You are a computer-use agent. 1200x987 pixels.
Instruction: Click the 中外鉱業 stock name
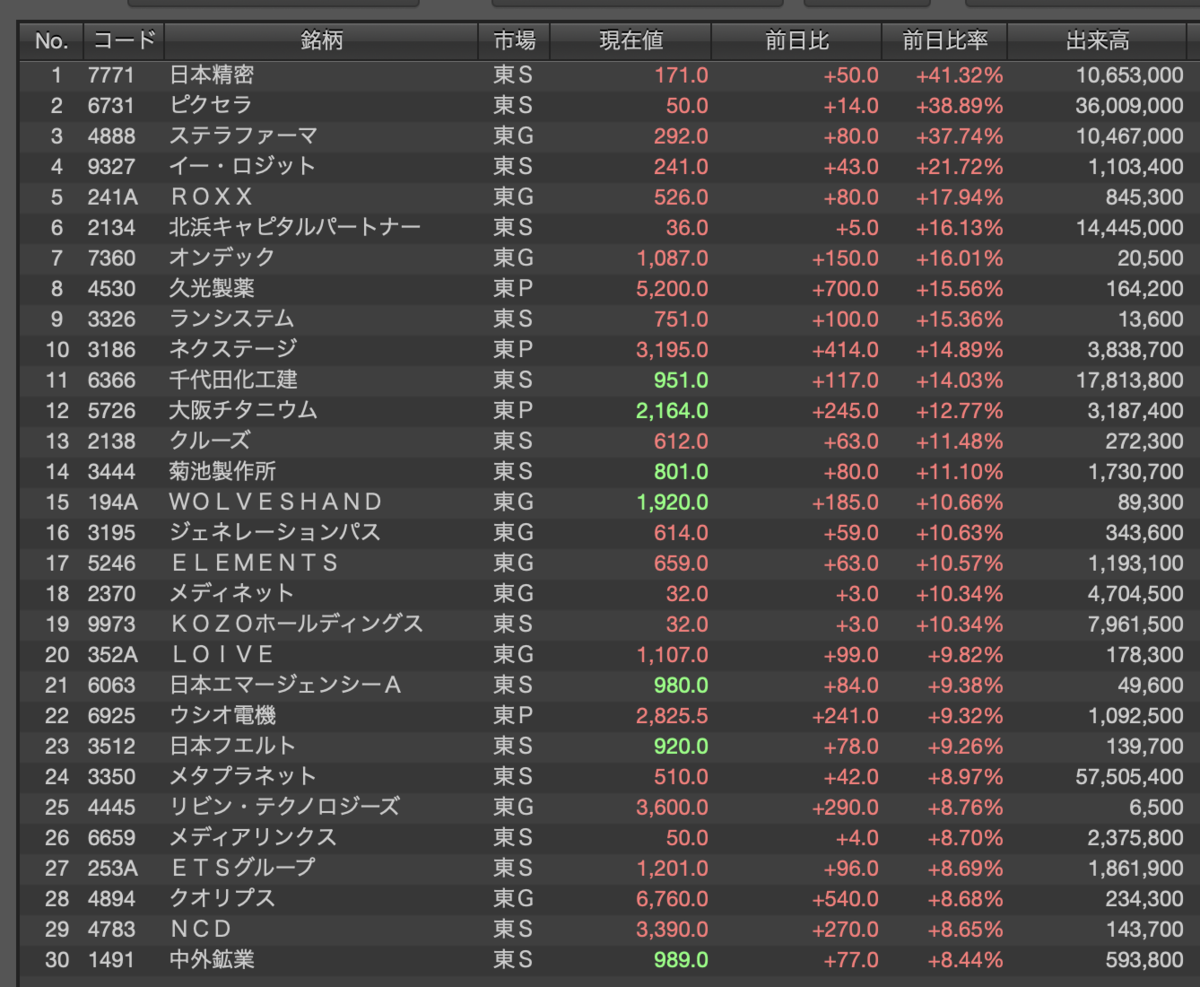pyautogui.click(x=211, y=959)
